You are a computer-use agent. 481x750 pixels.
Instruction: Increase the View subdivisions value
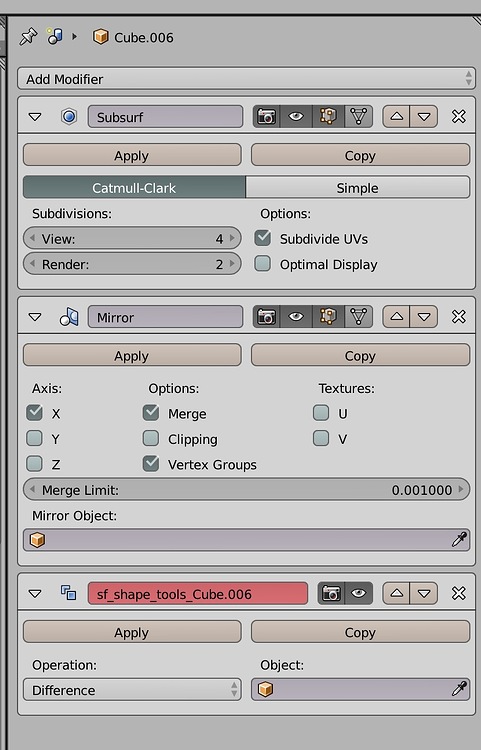coord(232,238)
